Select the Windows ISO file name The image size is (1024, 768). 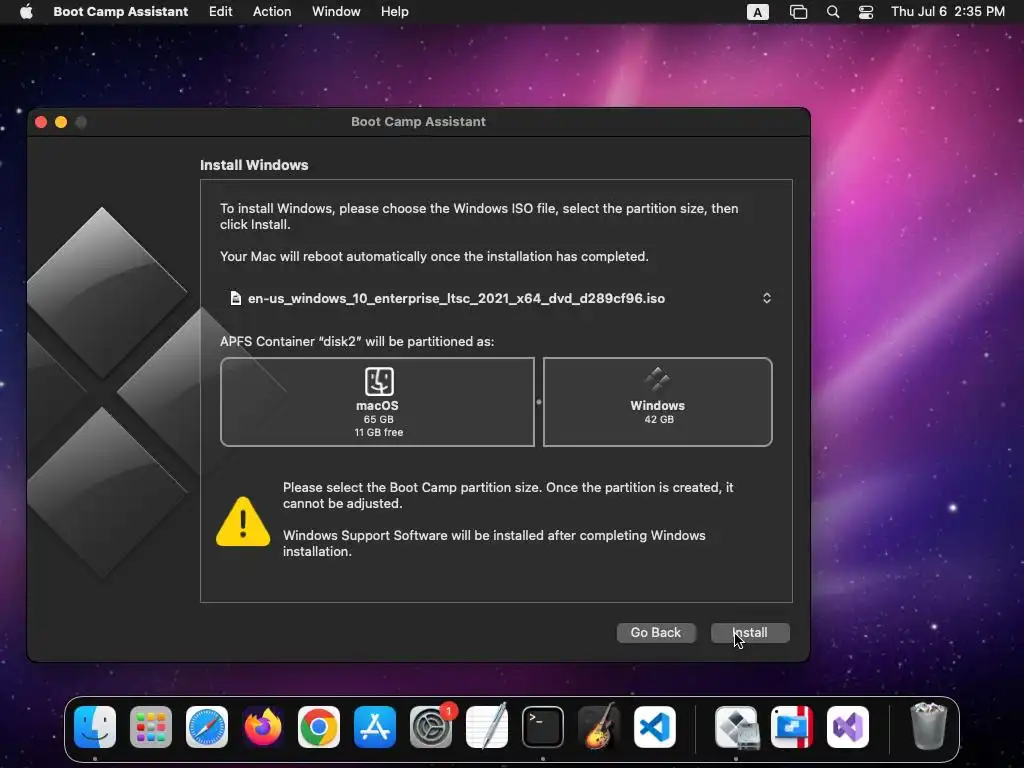456,298
